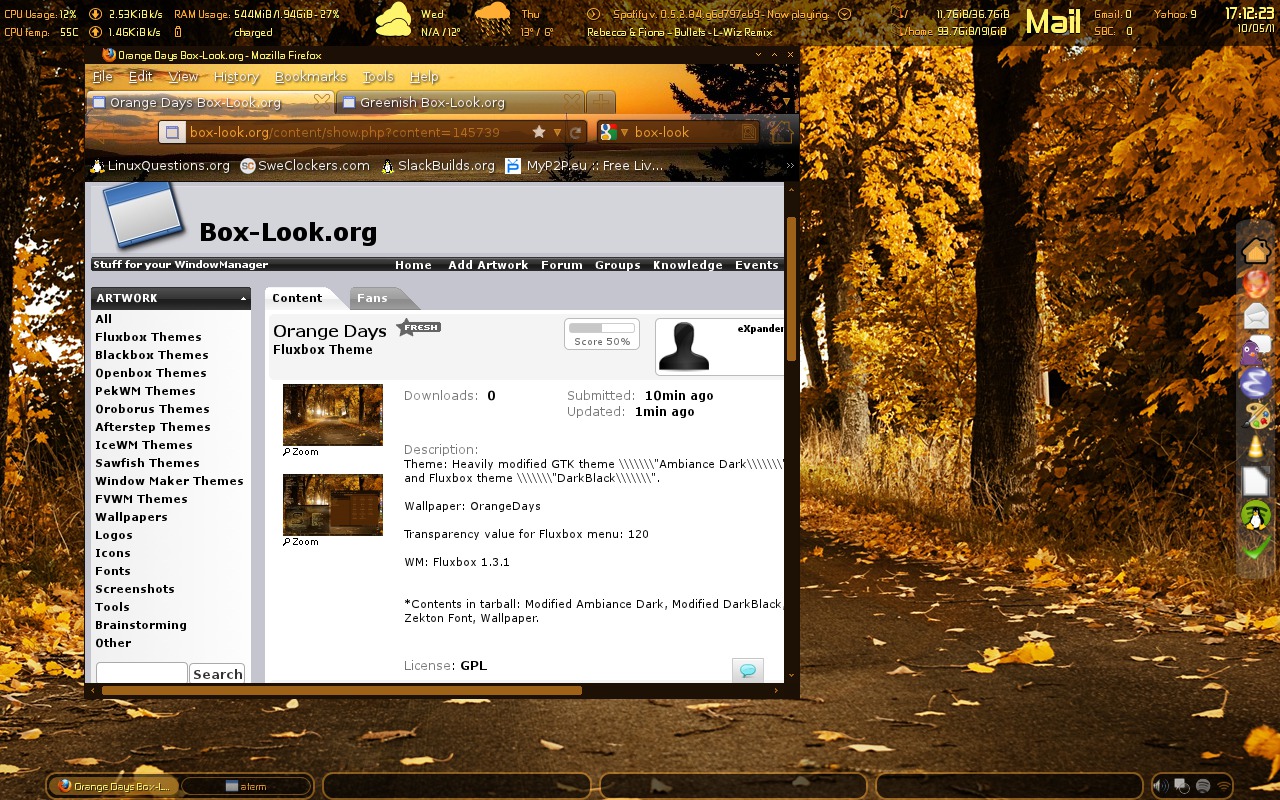This screenshot has width=1280, height=800.
Task: Launch Firefox from the right dock
Action: [x=1256, y=284]
